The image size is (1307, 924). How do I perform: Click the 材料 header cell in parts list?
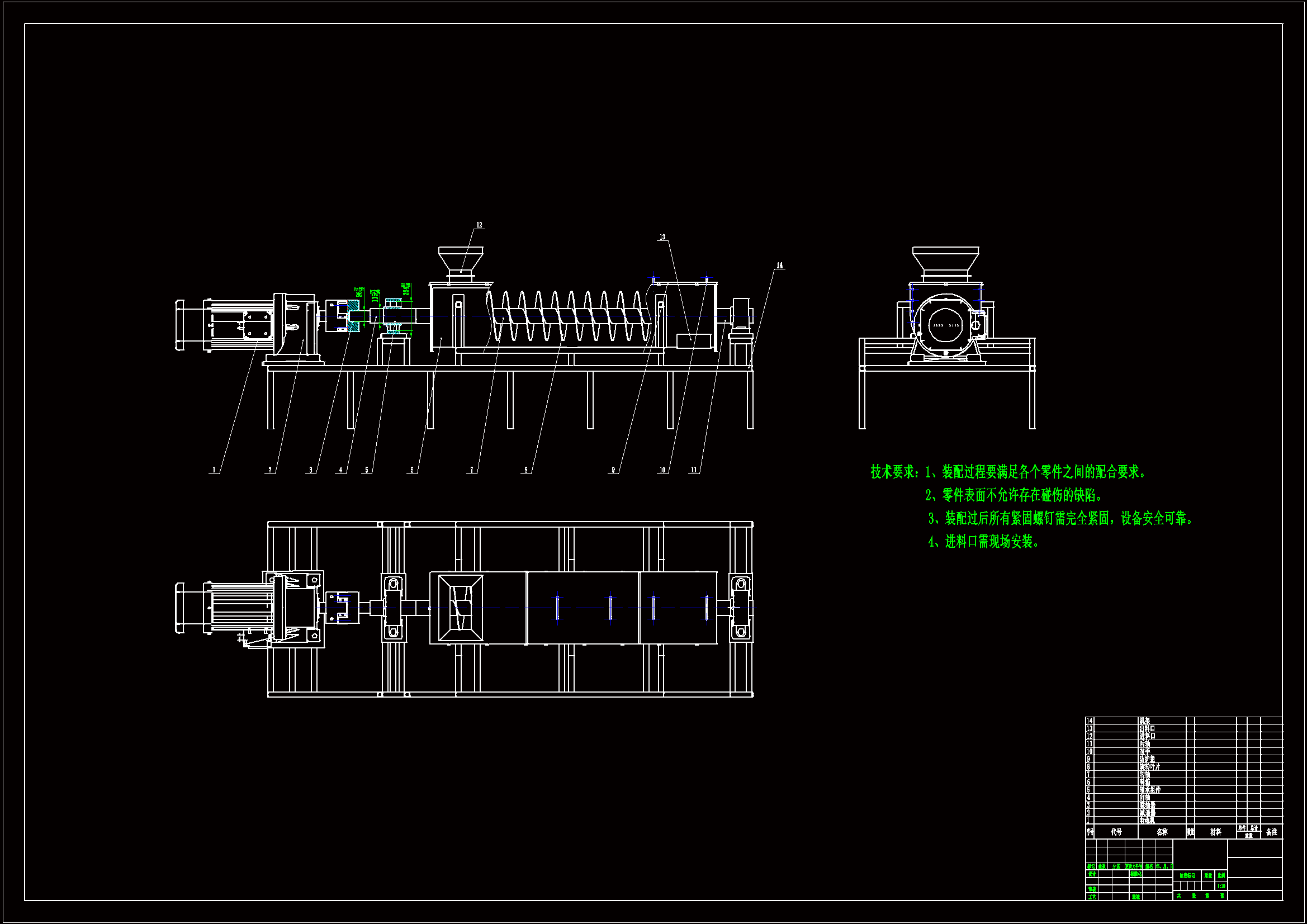click(1215, 832)
